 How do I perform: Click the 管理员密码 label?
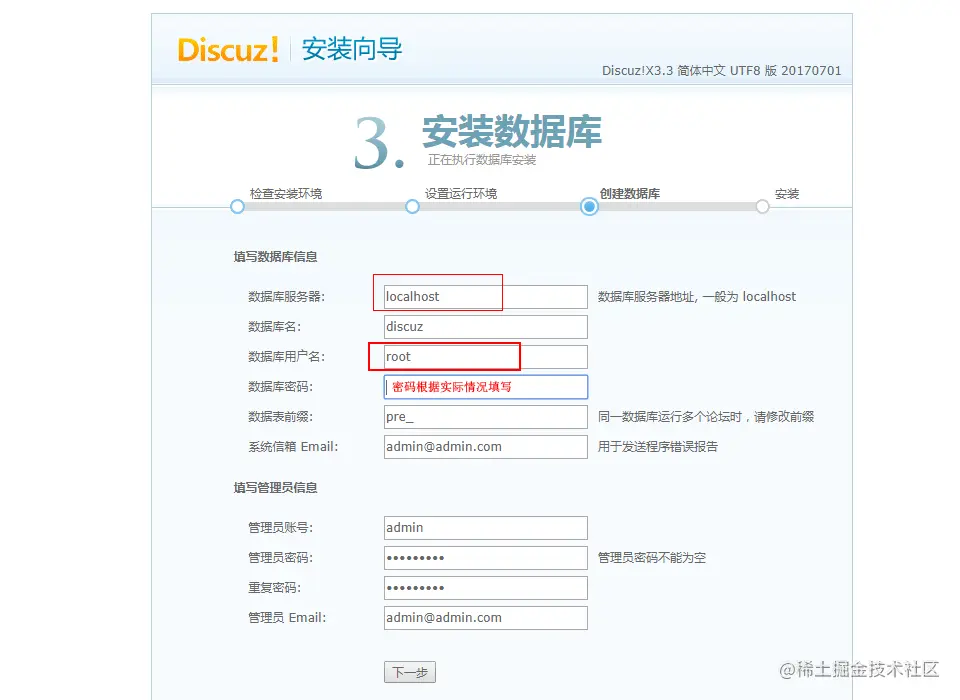pyautogui.click(x=280, y=558)
